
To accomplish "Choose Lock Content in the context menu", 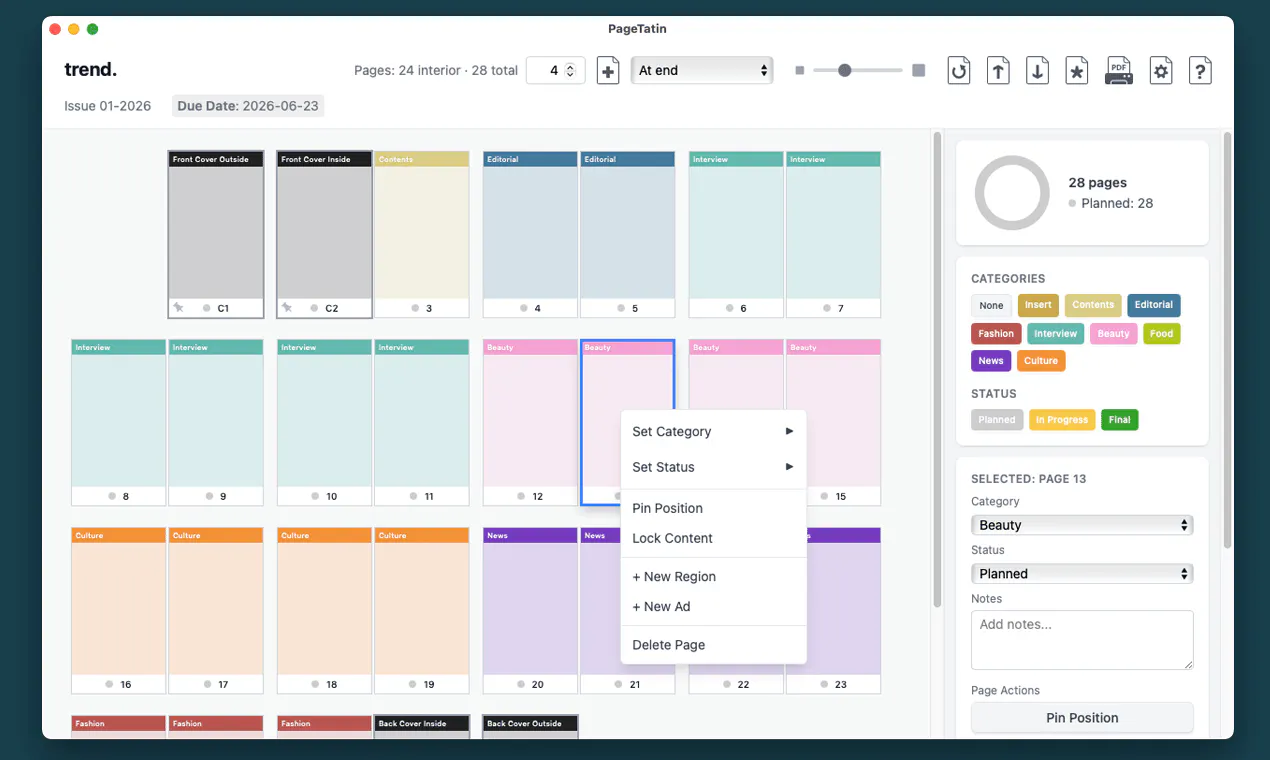I will click(x=713, y=538).
